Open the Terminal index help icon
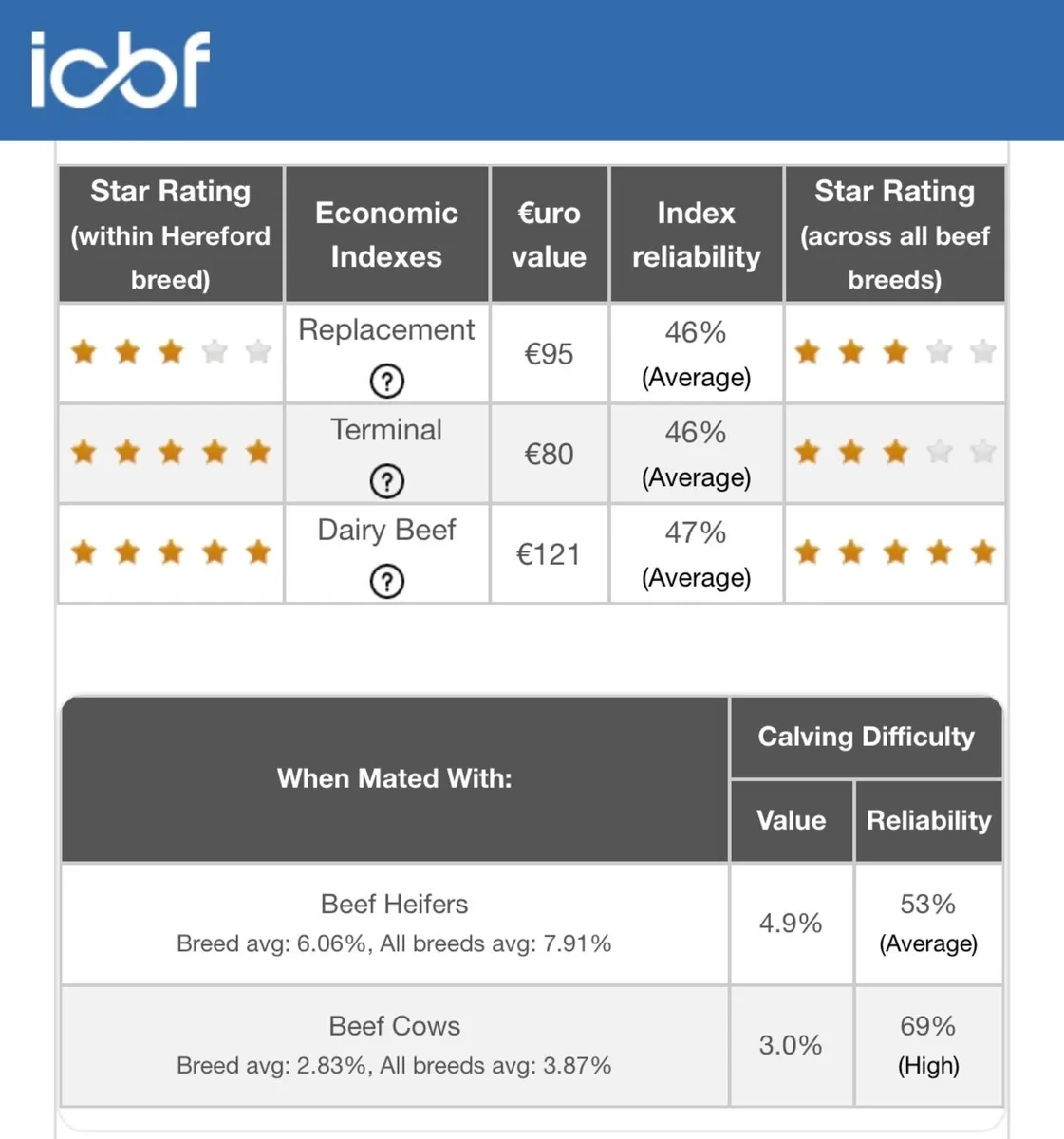 click(x=386, y=481)
